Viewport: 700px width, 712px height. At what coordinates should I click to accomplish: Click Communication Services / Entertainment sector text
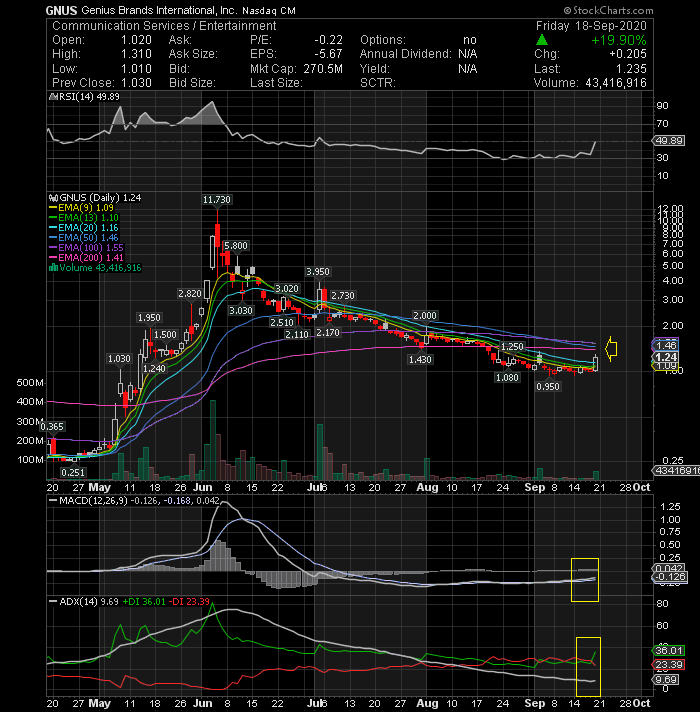coord(164,25)
